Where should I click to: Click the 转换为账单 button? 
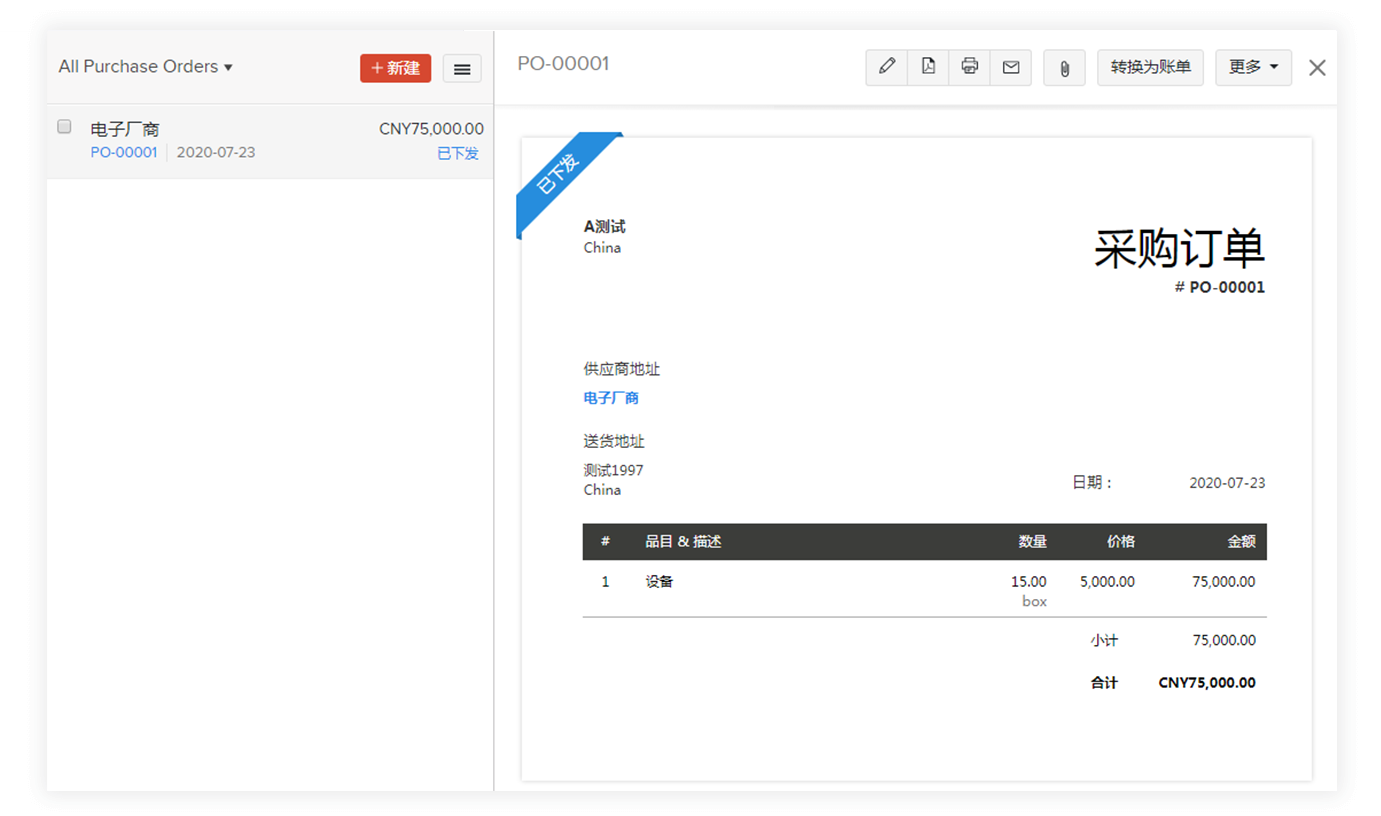tap(1150, 67)
